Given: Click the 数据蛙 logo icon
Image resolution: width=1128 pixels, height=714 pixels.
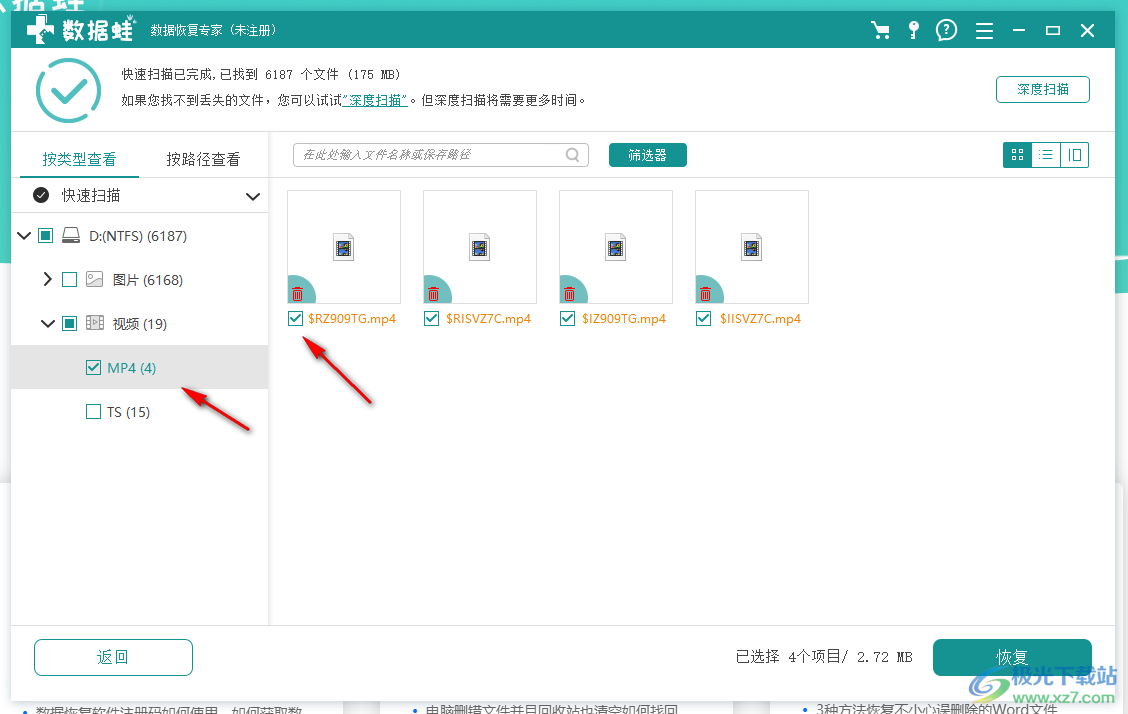Looking at the screenshot, I should click(40, 30).
